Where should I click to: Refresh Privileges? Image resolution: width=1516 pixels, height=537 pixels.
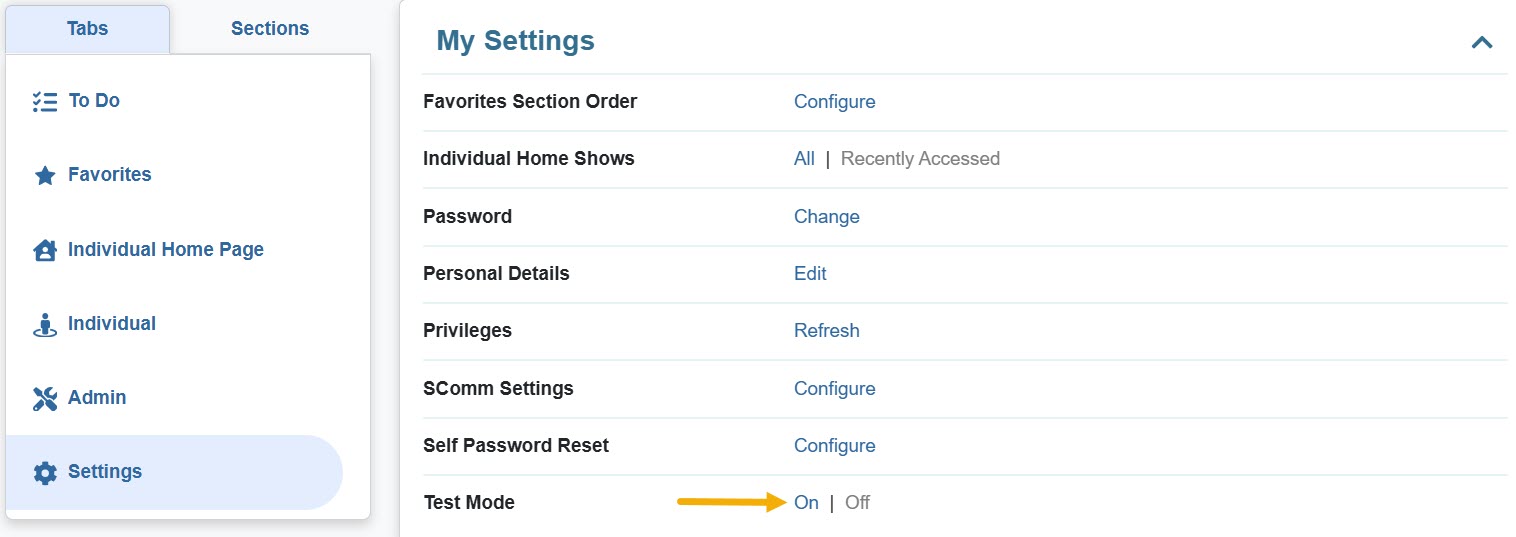click(x=826, y=331)
